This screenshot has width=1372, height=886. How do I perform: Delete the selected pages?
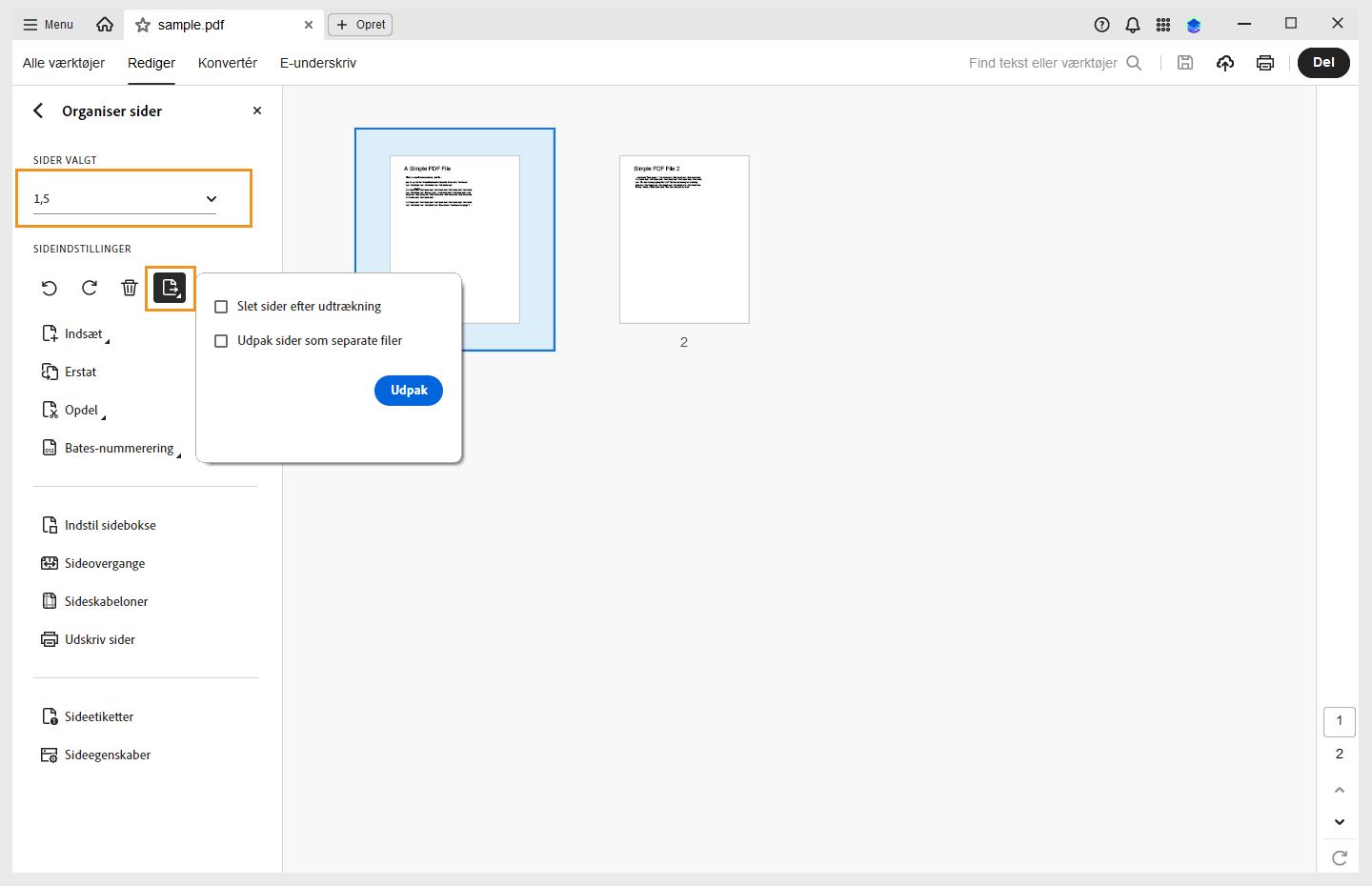pyautogui.click(x=129, y=288)
